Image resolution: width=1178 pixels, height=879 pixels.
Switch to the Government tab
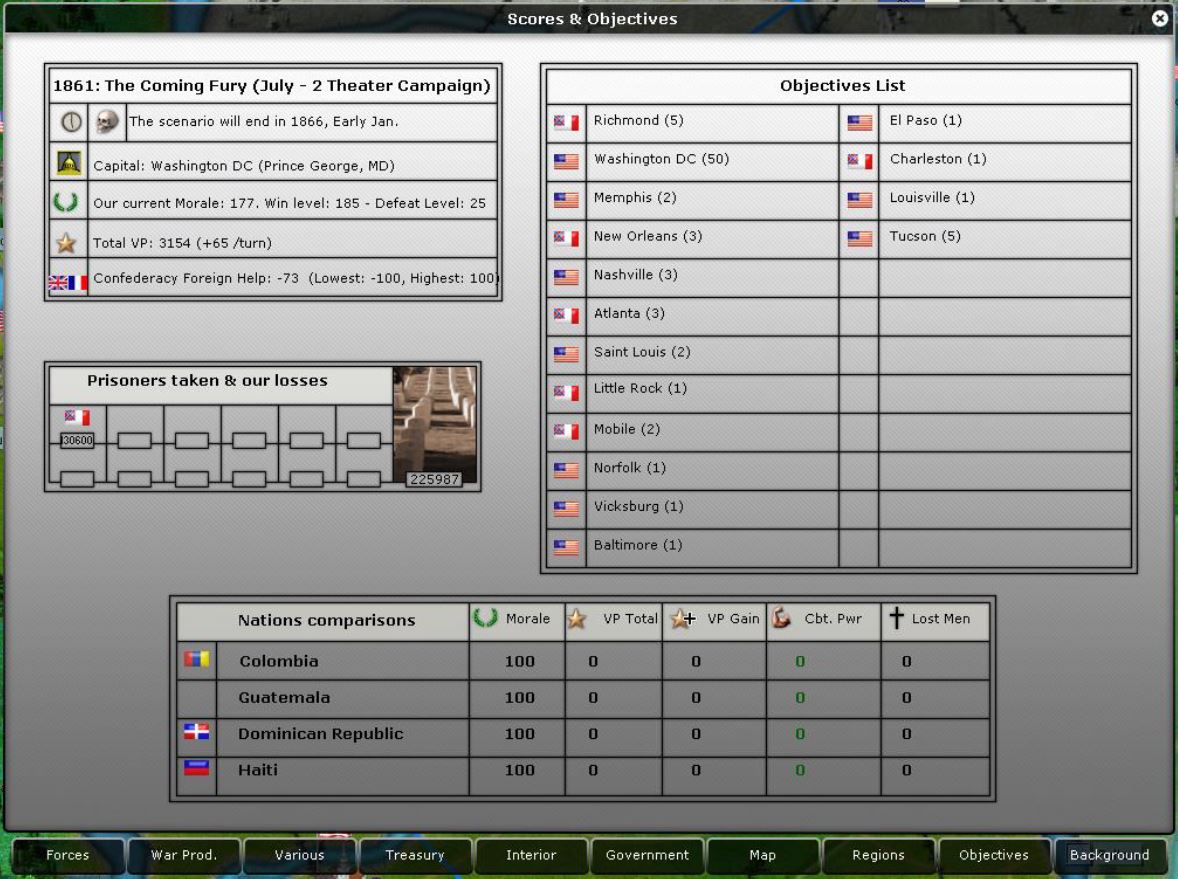point(647,855)
